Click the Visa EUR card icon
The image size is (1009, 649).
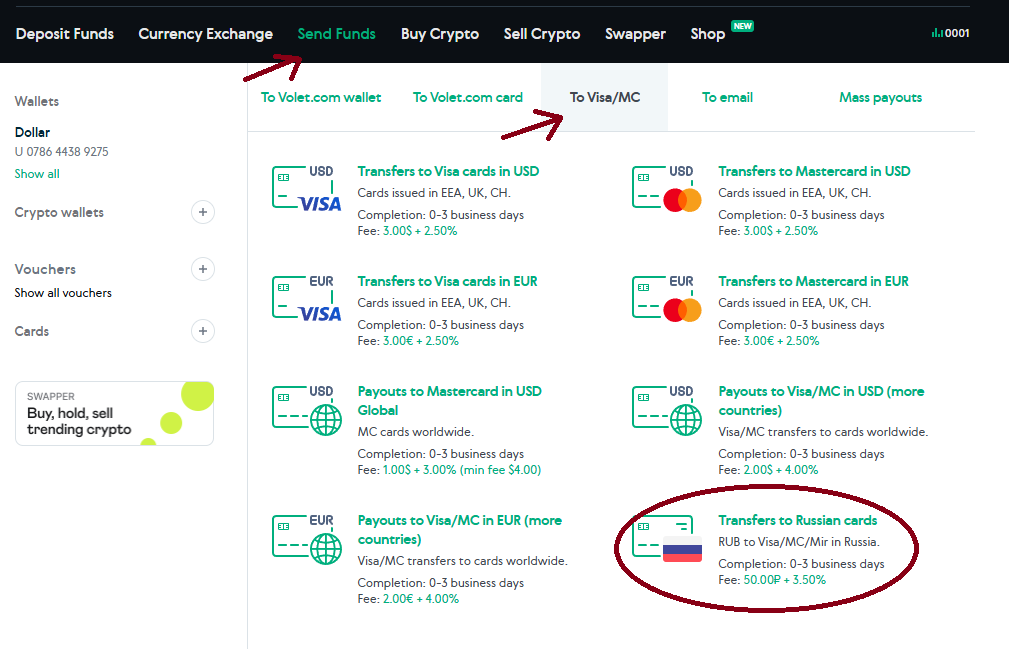pyautogui.click(x=306, y=299)
